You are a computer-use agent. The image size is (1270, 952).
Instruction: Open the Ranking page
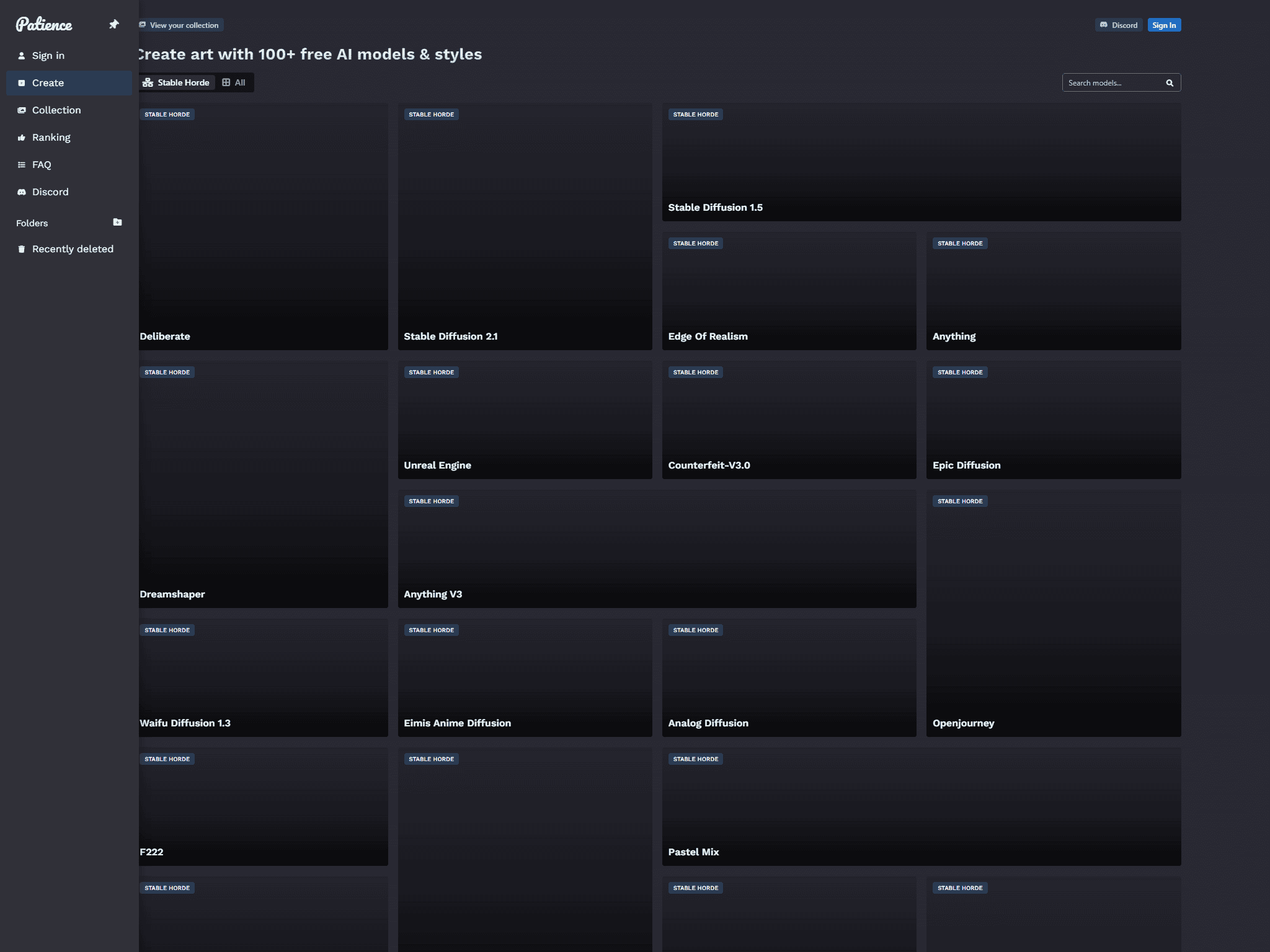pos(69,138)
